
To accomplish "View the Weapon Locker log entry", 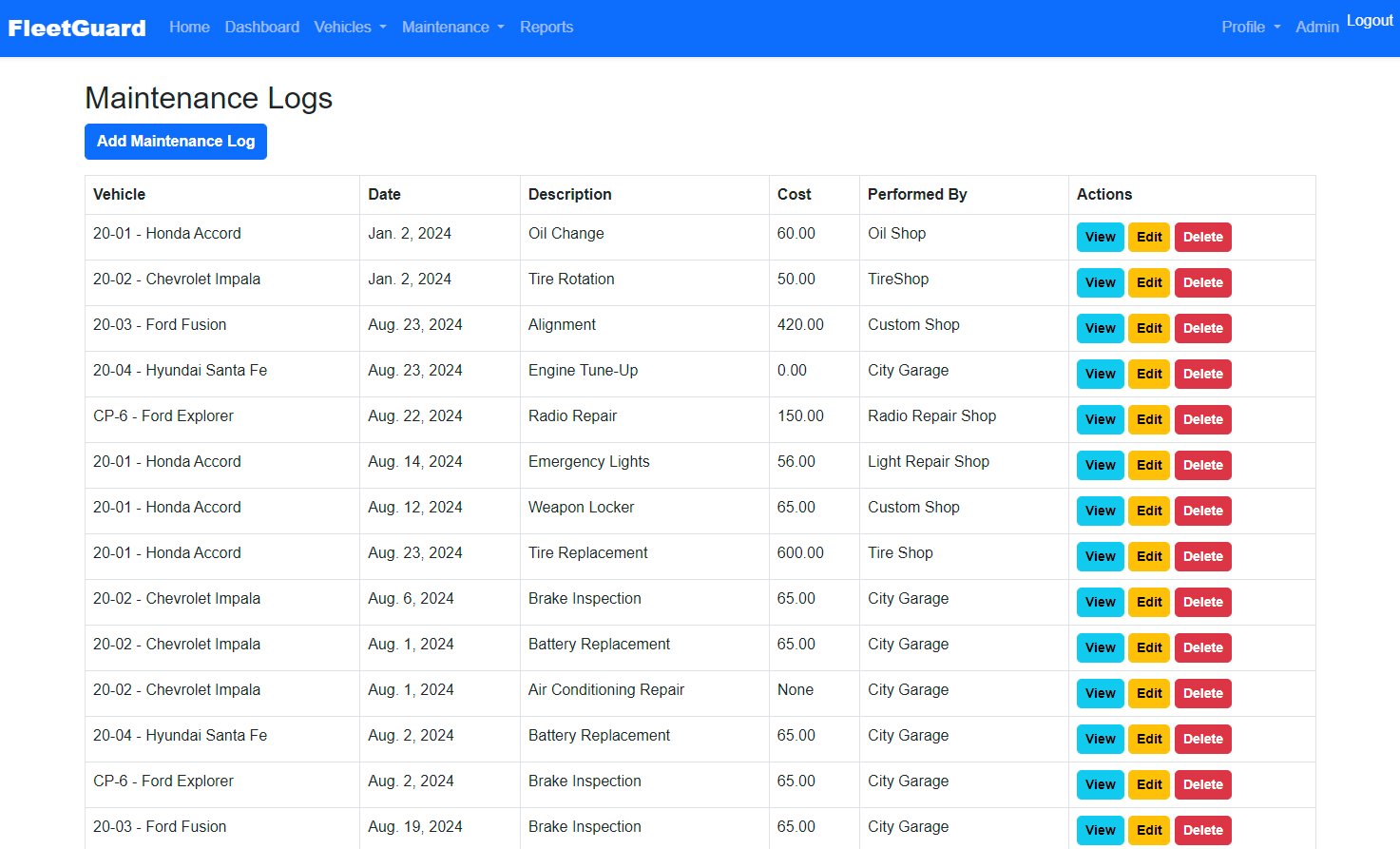I will click(x=1100, y=511).
